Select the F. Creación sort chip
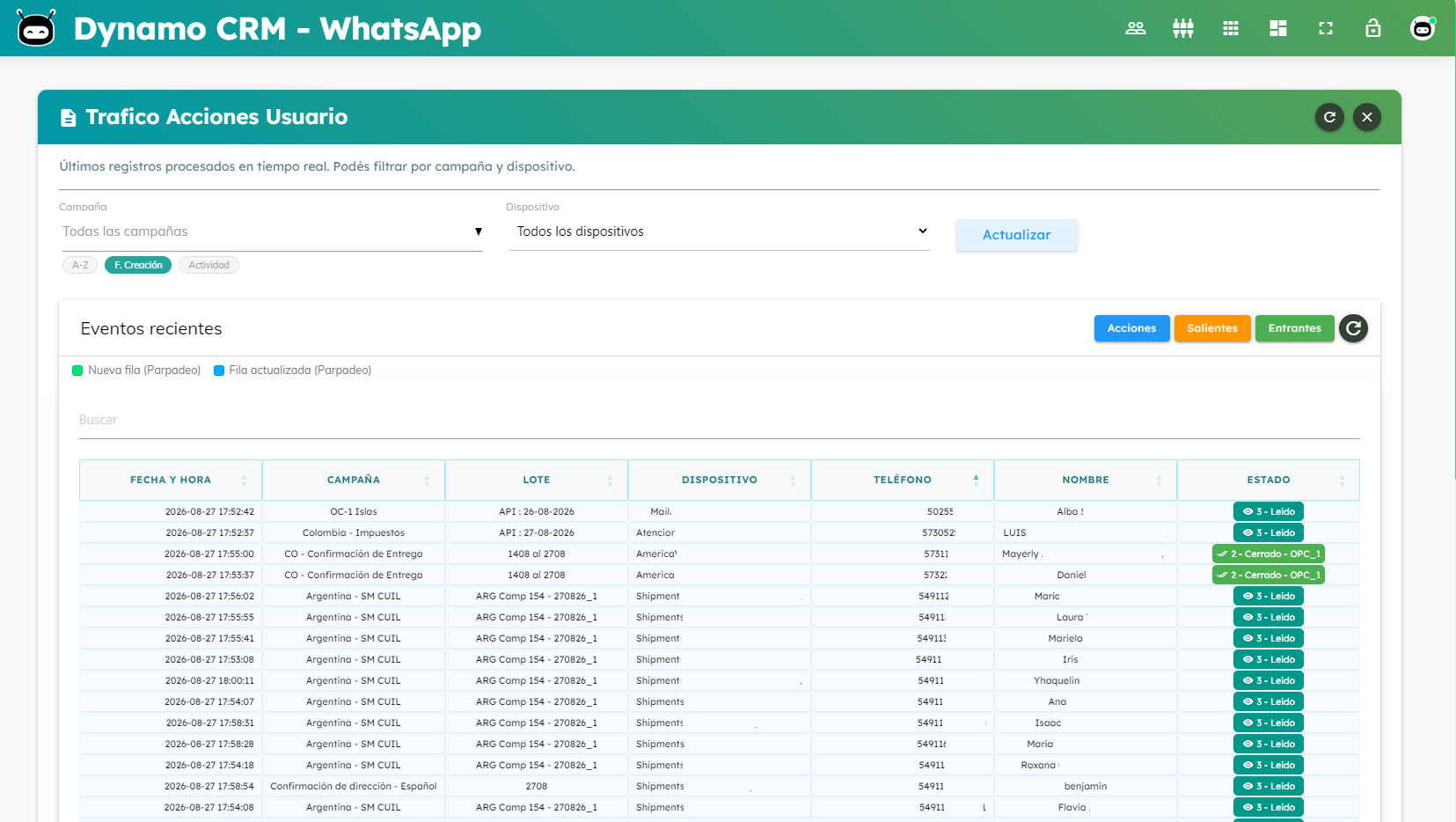The image size is (1456, 822). [138, 265]
